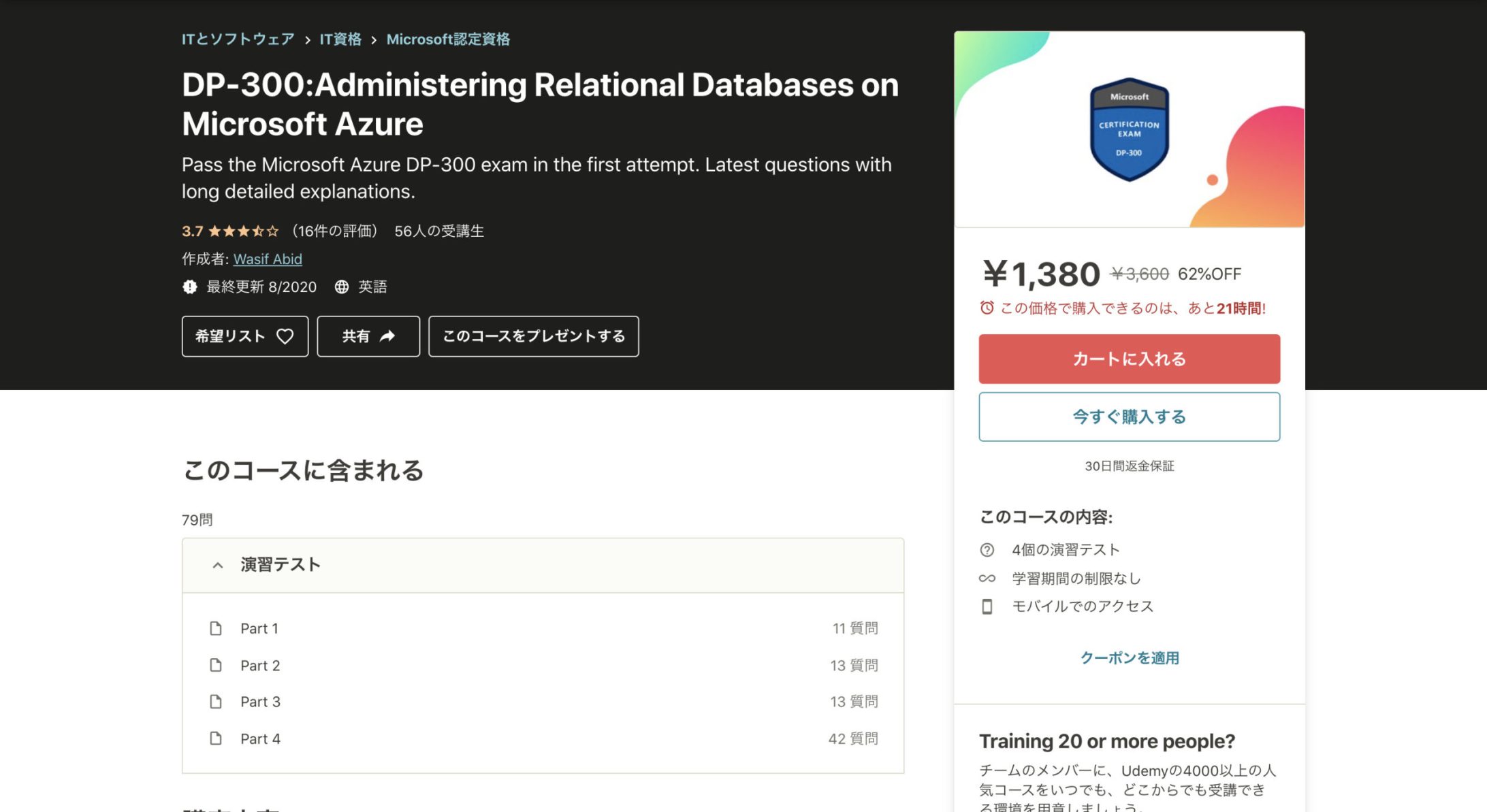Click このコースをプレゼントする gift button
1487x812 pixels.
(534, 336)
